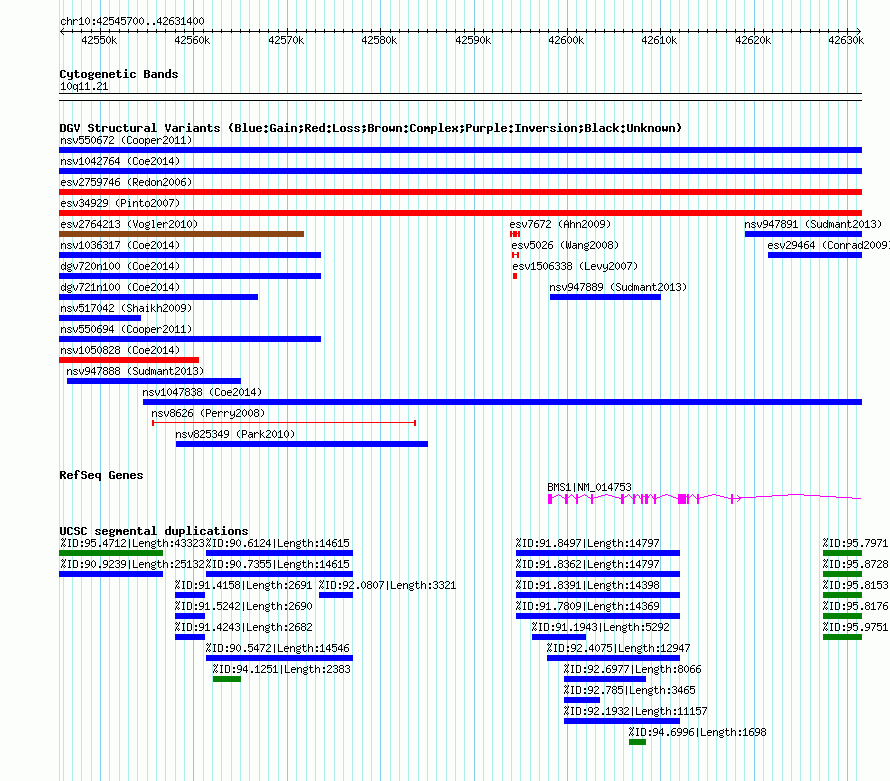Click the nsv1050828 (Coe2014) loss label
Viewport: 890px width, 781px height.
(x=120, y=350)
